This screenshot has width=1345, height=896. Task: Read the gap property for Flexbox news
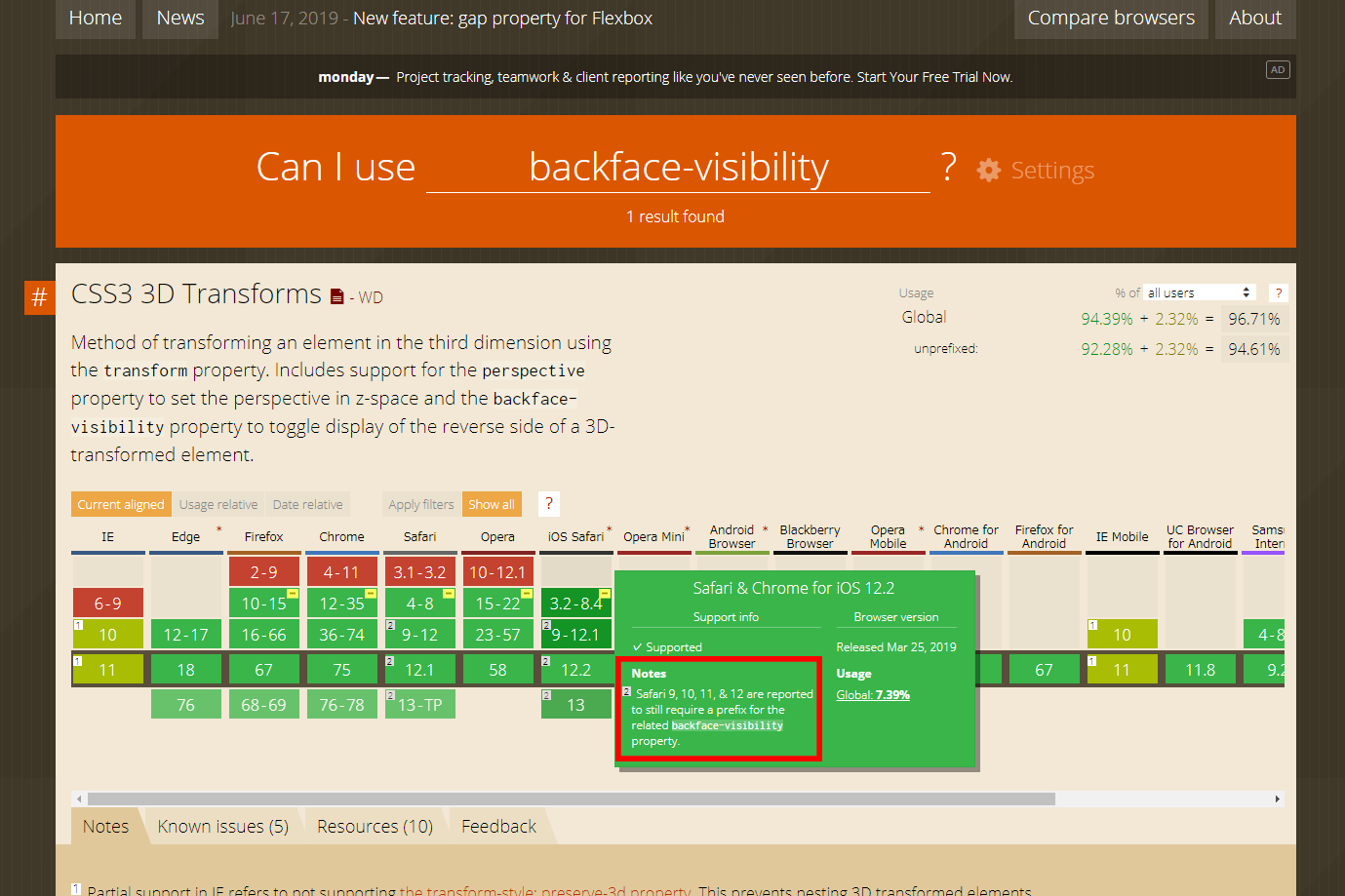502,19
